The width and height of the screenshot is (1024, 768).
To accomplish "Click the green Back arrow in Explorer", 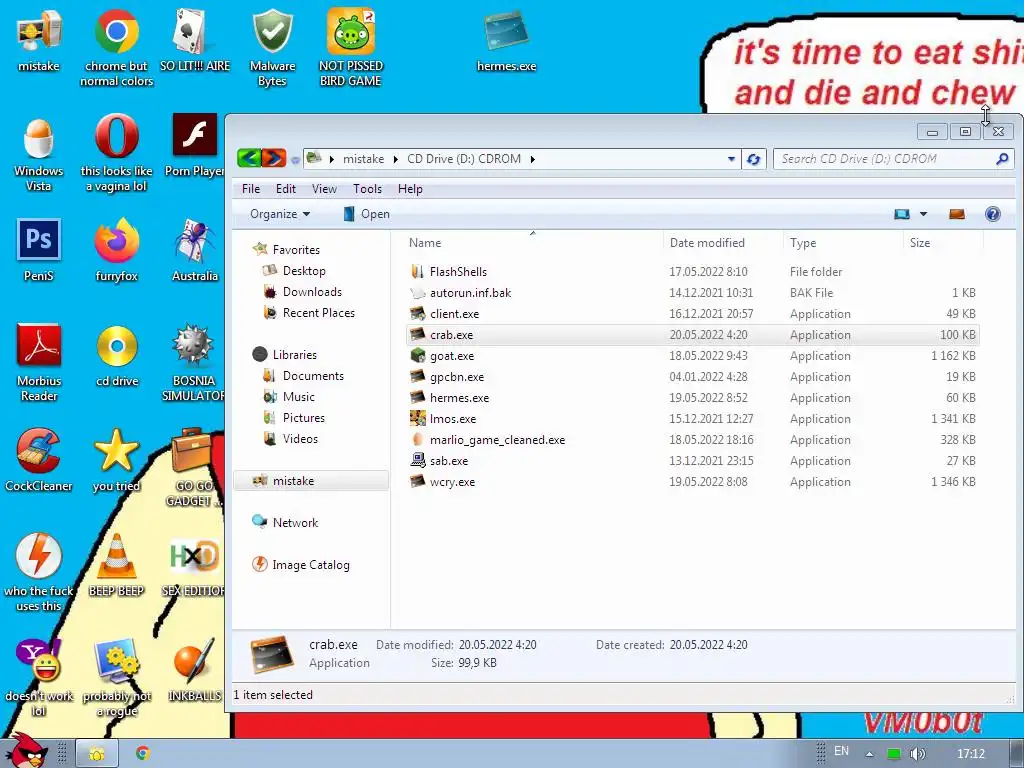I will point(249,158).
